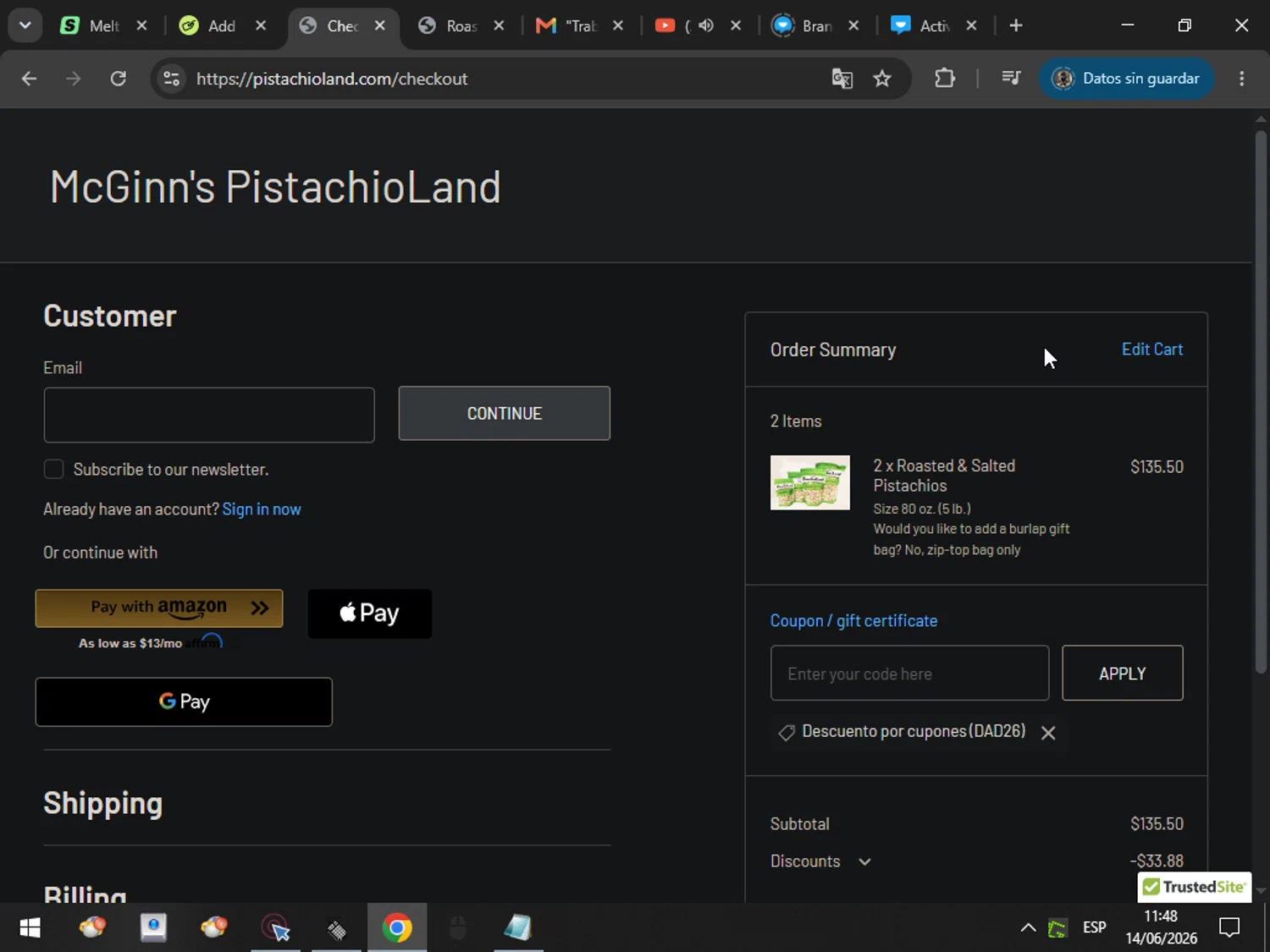The image size is (1270, 952).
Task: Click the Roasted & Salted Pistachios thumbnail
Action: pos(810,482)
